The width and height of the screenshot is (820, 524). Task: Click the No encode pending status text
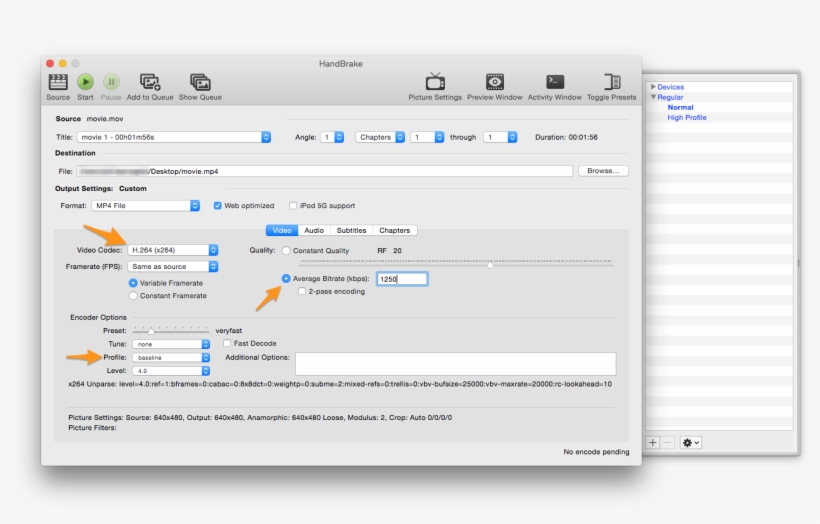(596, 452)
